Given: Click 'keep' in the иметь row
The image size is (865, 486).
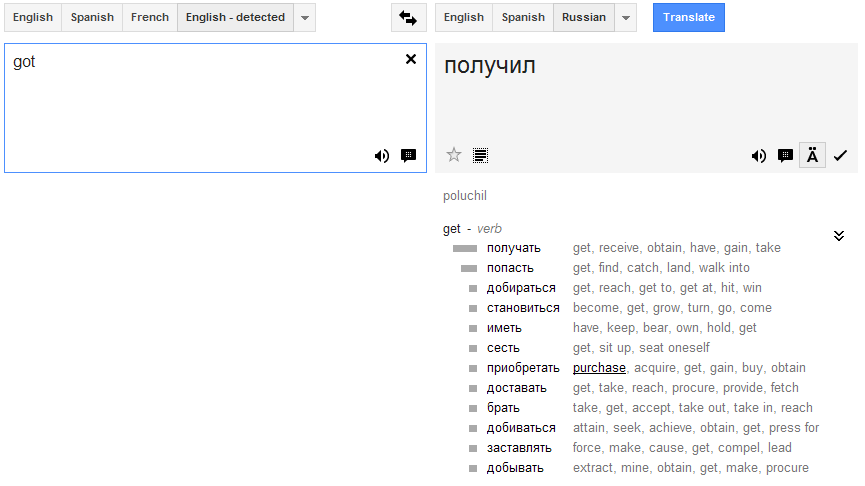Looking at the screenshot, I should click(x=621, y=328).
